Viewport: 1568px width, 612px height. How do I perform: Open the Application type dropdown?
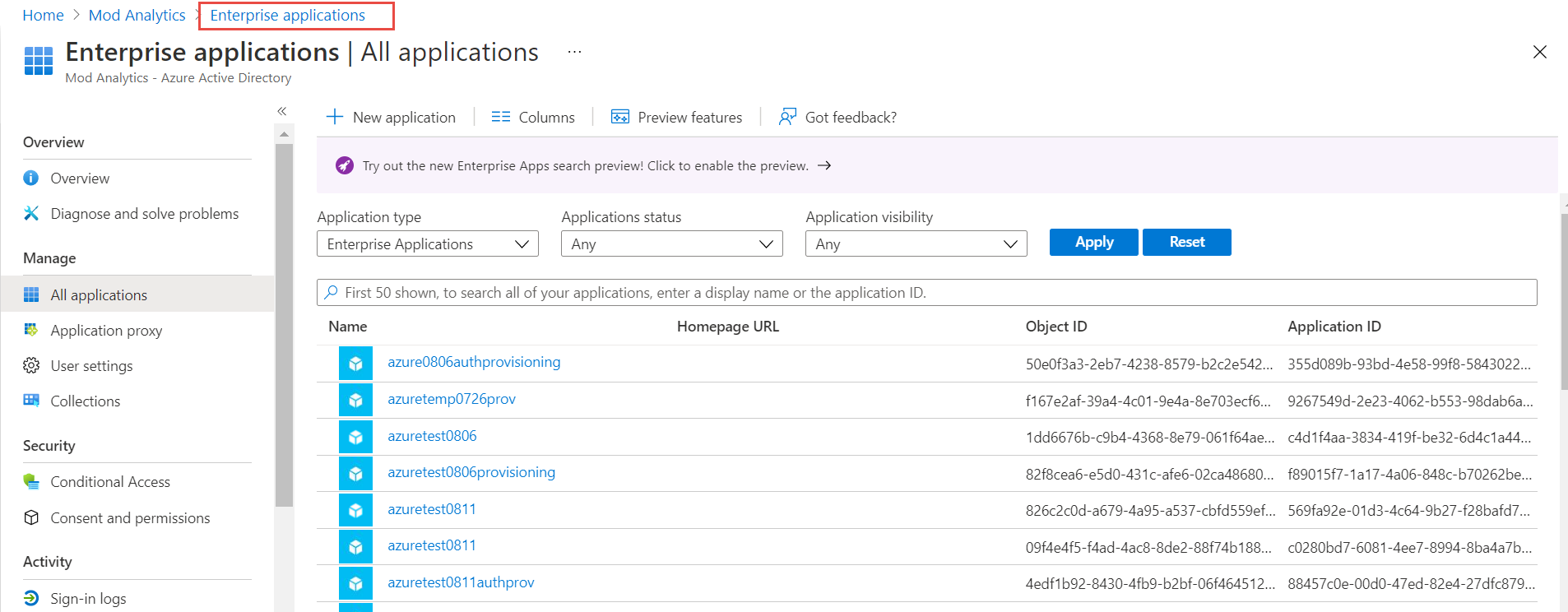pyautogui.click(x=428, y=243)
